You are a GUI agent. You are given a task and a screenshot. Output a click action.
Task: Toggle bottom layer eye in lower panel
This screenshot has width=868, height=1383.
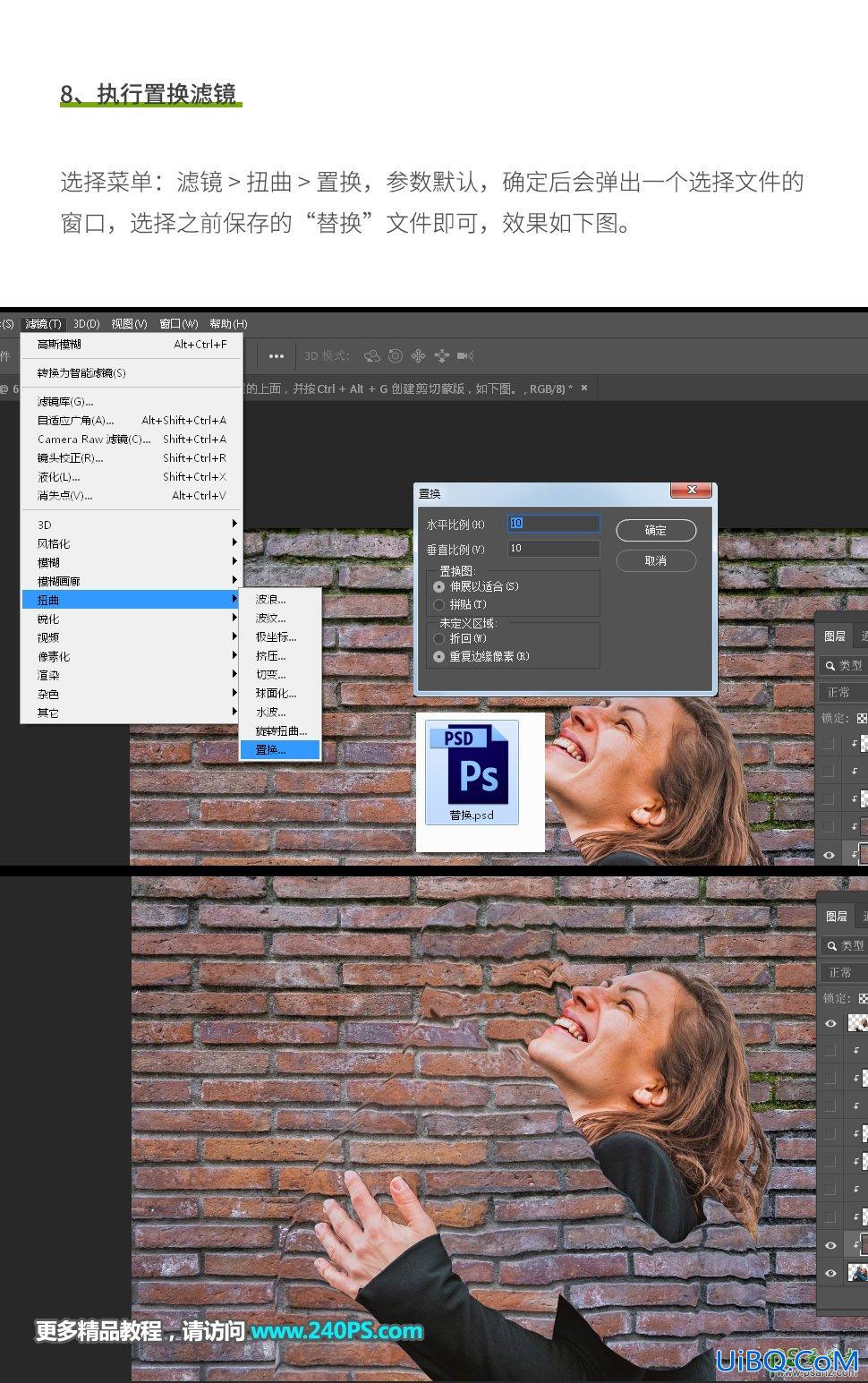click(x=830, y=1273)
